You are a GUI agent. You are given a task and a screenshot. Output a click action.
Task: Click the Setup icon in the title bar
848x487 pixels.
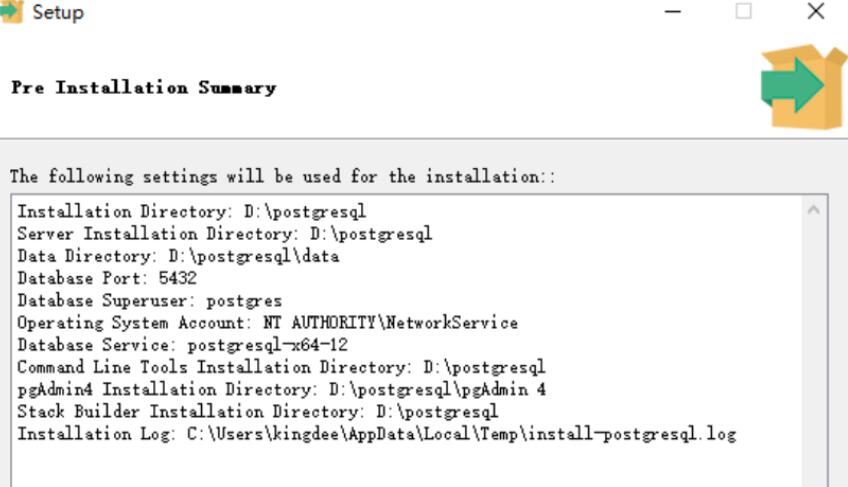click(x=11, y=11)
